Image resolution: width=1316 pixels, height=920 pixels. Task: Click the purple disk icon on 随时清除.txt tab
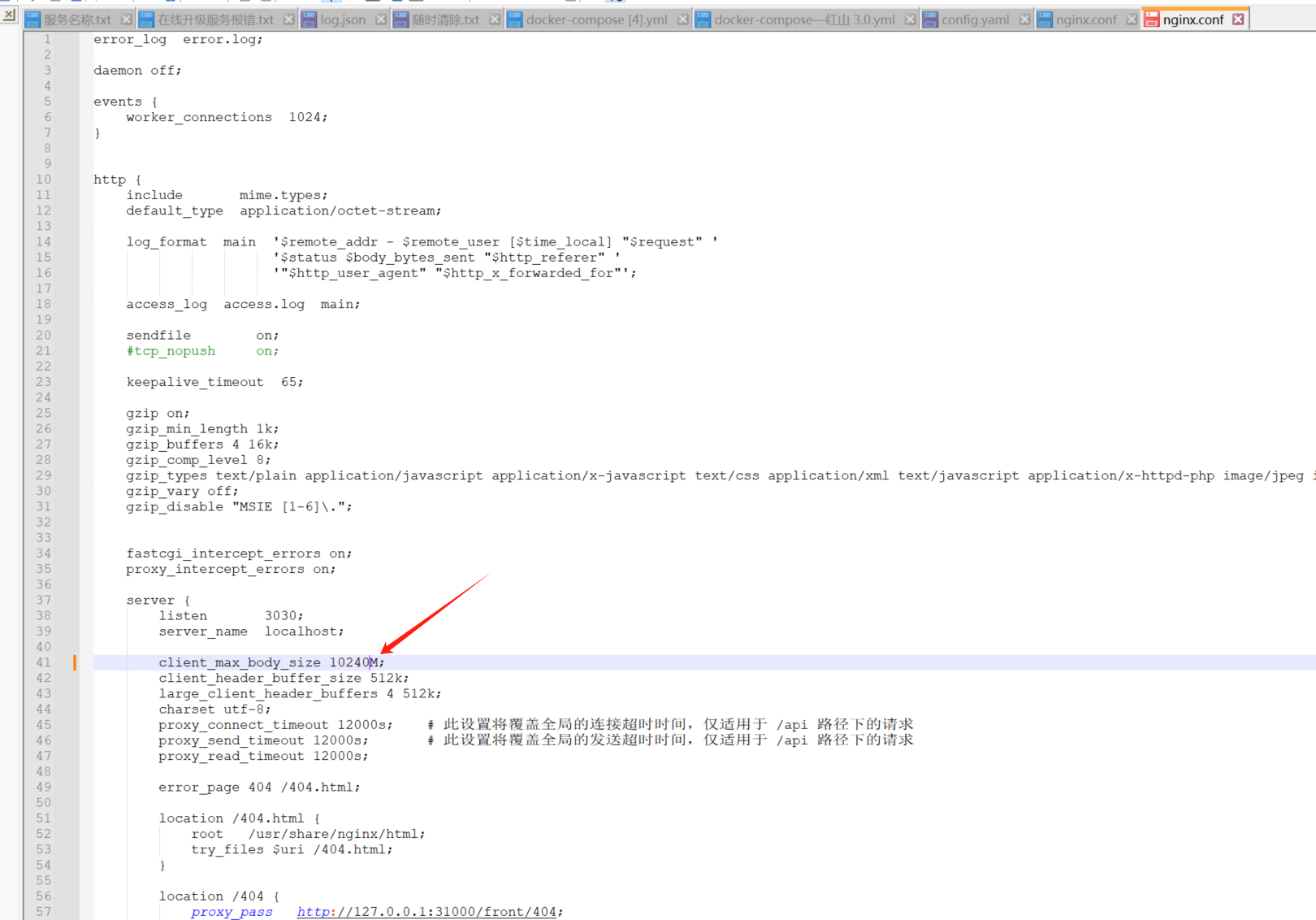click(400, 20)
